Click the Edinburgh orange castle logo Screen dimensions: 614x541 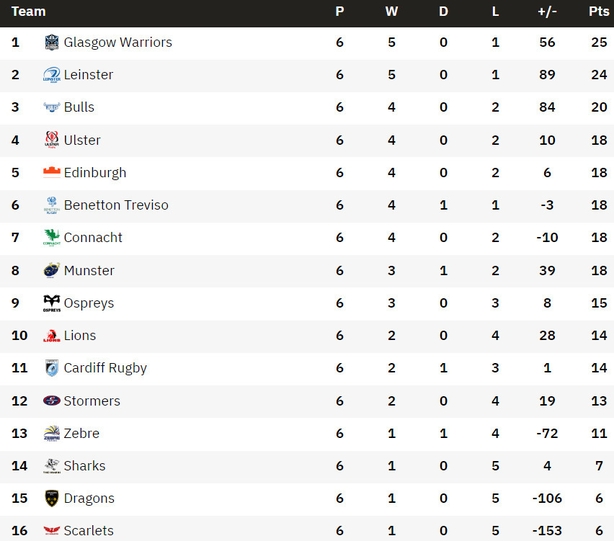[52, 172]
